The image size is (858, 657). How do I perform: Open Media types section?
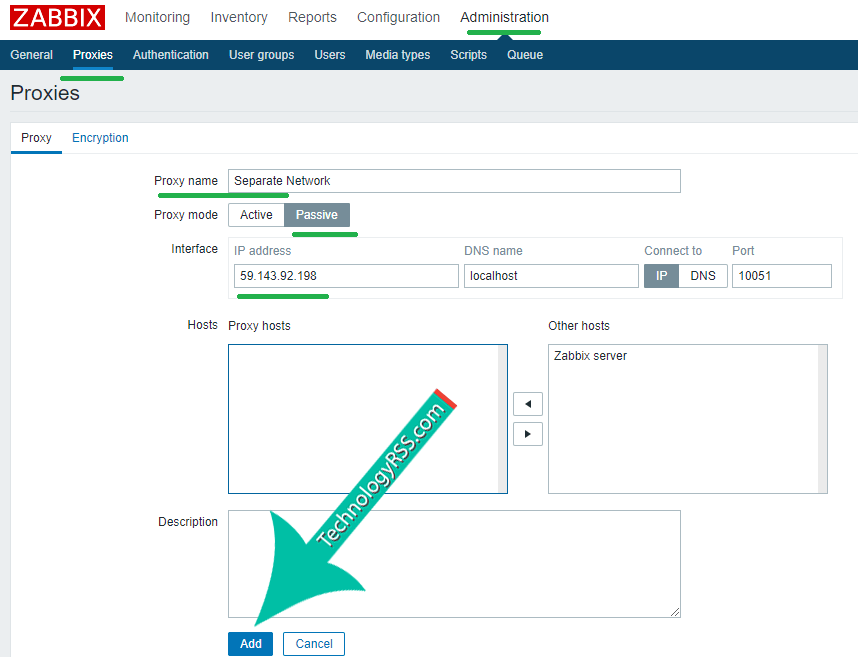[397, 55]
